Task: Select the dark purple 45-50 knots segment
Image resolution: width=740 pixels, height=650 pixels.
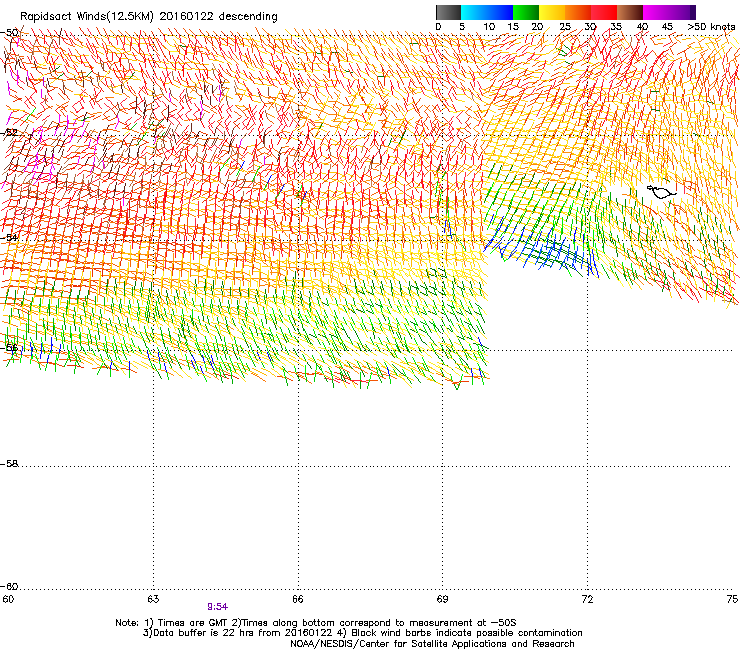Action: tap(682, 12)
